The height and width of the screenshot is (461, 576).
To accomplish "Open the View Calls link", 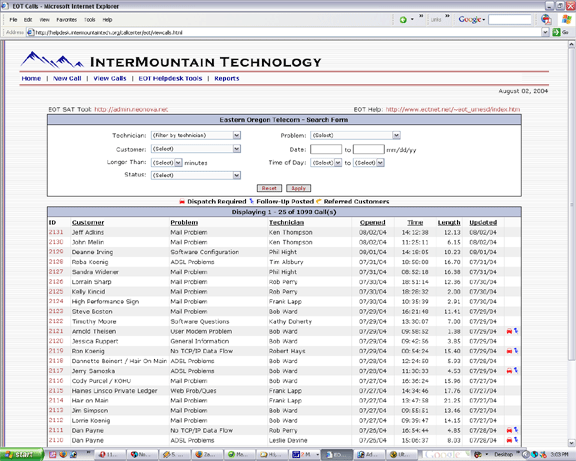I will [110, 78].
